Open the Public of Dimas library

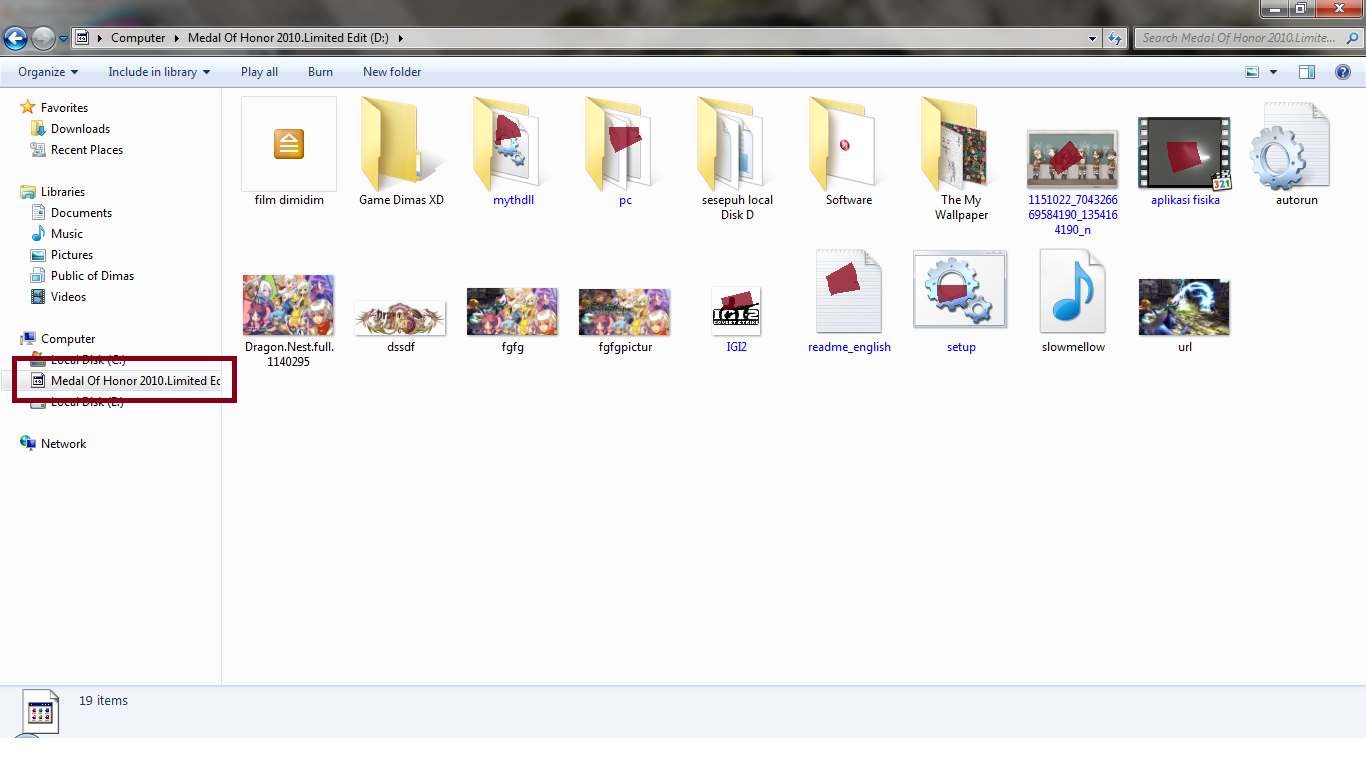[92, 276]
